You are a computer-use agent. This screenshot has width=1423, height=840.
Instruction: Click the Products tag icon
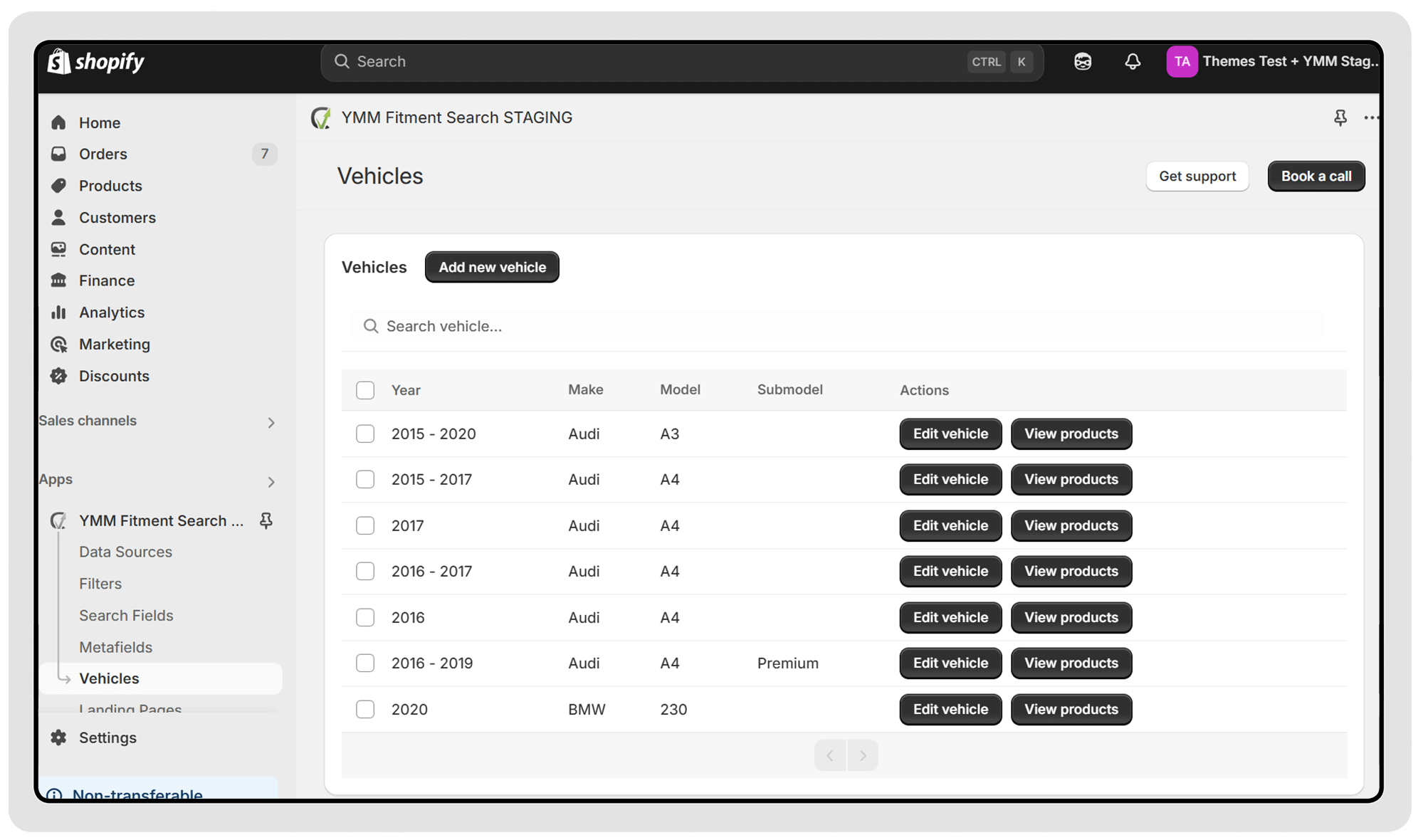(58, 186)
